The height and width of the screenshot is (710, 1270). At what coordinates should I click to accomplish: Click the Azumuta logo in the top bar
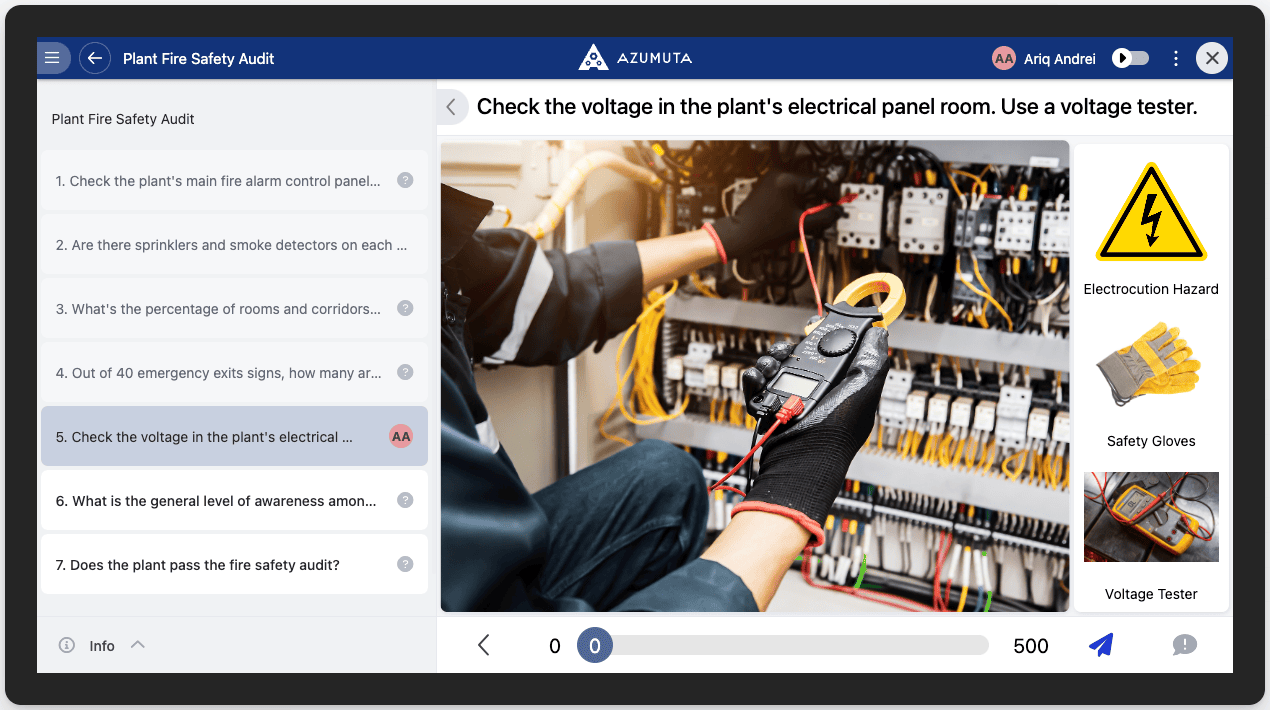593,57
